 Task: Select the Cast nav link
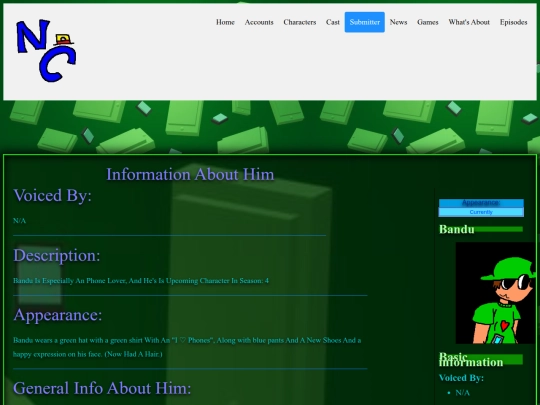point(333,22)
